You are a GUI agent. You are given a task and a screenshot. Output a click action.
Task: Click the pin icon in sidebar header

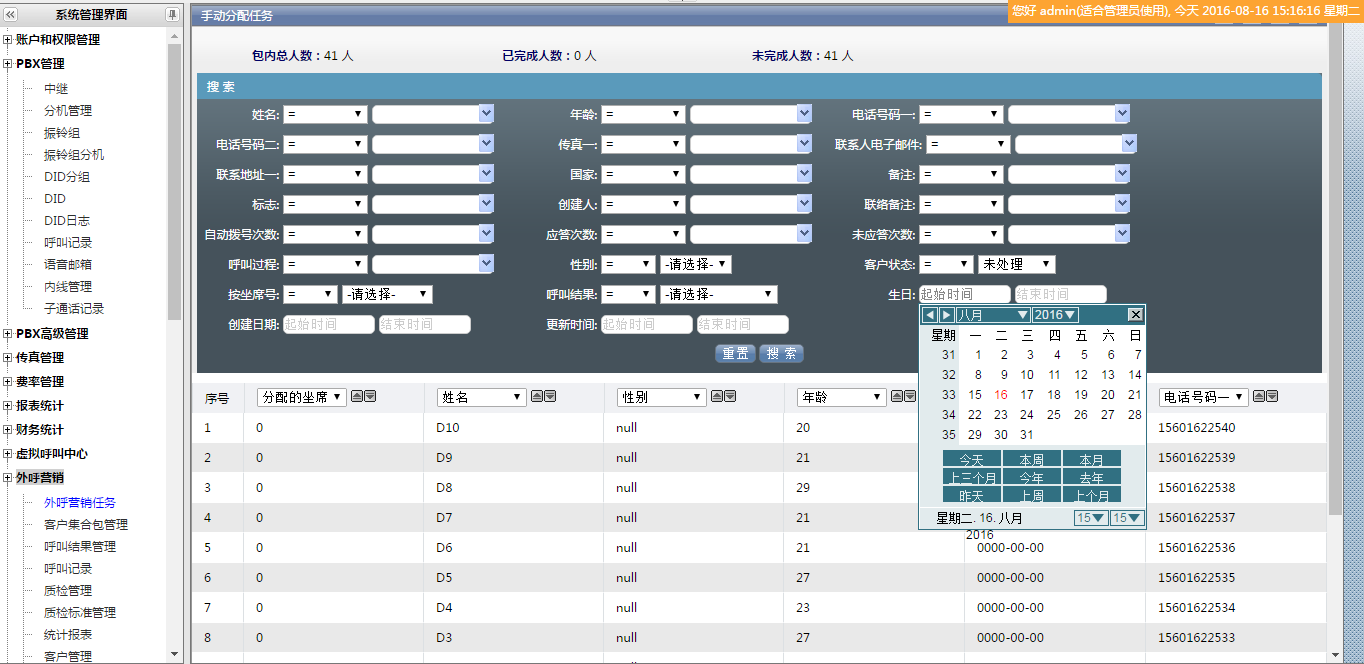172,15
